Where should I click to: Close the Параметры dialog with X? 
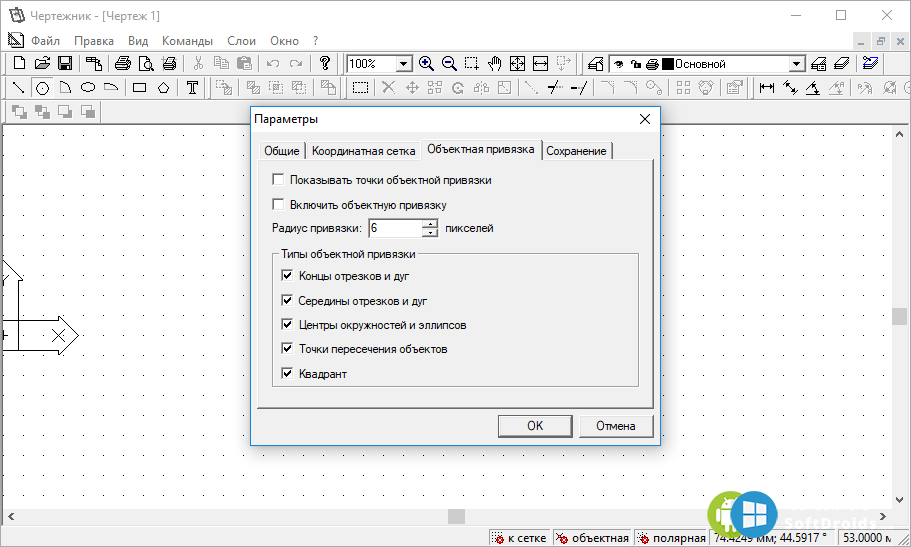(645, 119)
